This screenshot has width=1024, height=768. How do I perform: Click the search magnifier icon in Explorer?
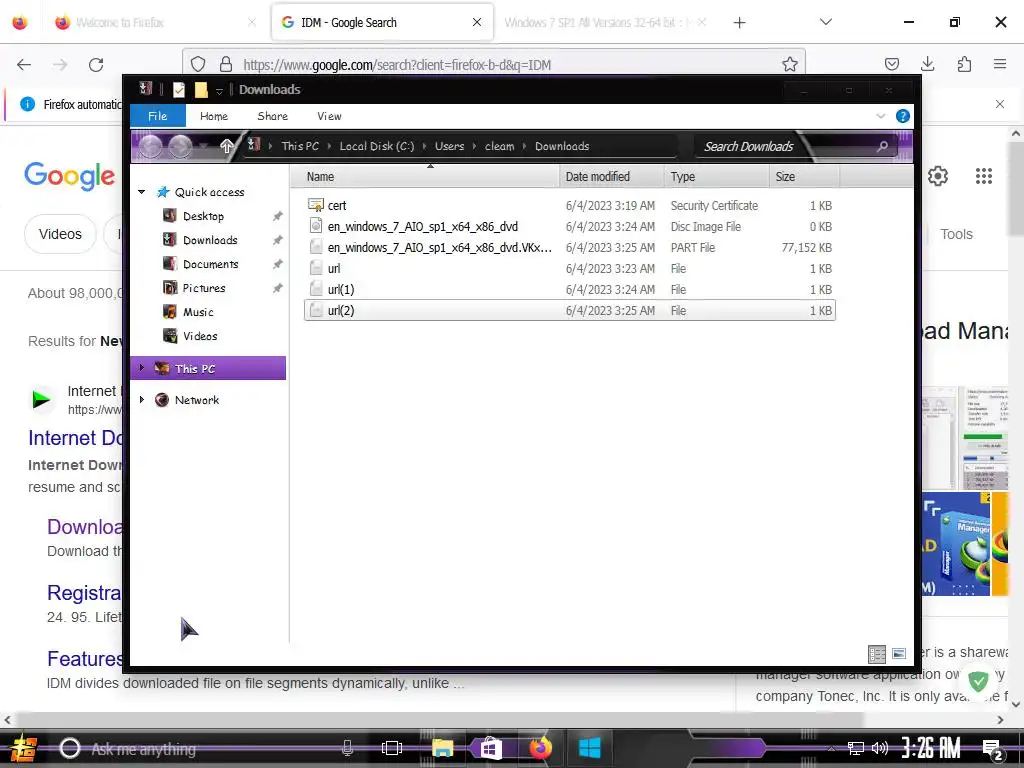click(882, 146)
